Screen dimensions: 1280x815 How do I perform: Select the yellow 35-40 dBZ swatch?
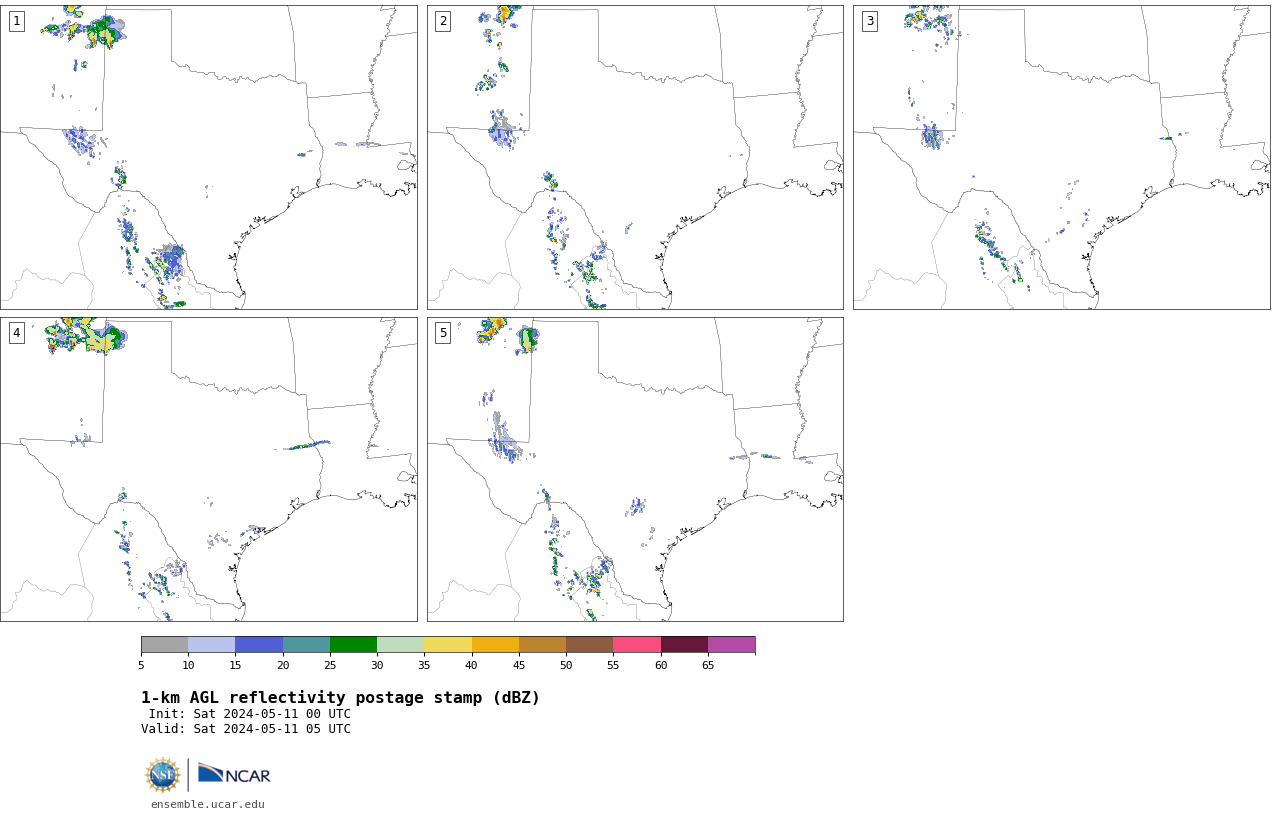[448, 644]
